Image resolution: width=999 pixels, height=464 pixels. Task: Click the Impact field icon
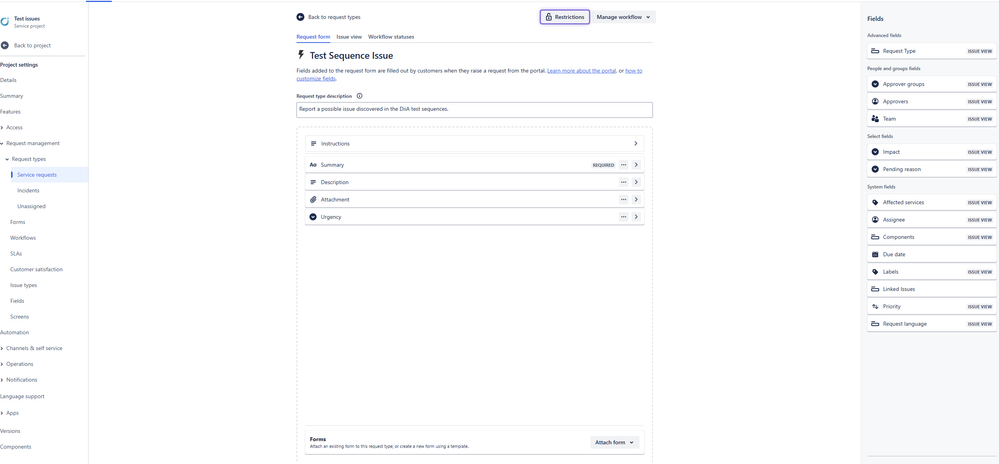pyautogui.click(x=875, y=152)
